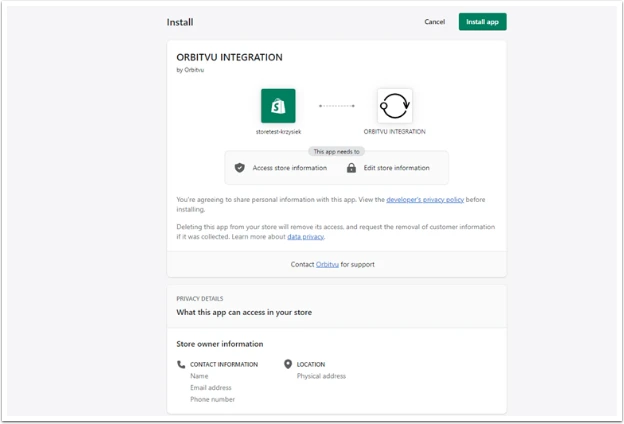
Task: Click the Privacy Details section header
Action: (200, 299)
